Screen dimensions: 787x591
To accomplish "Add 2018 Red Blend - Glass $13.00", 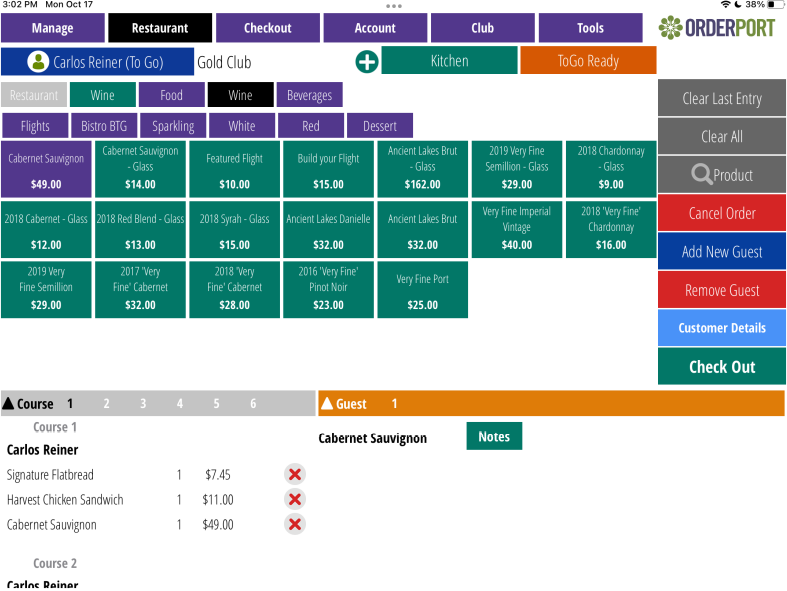I will point(140,229).
